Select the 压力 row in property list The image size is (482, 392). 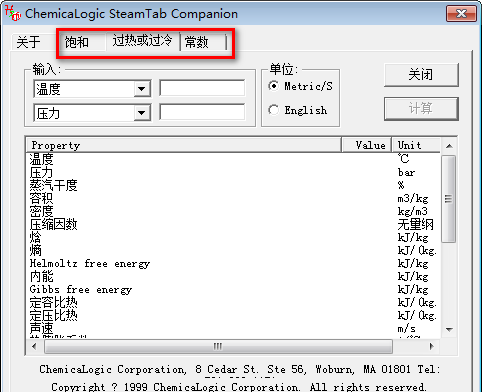click(x=233, y=172)
